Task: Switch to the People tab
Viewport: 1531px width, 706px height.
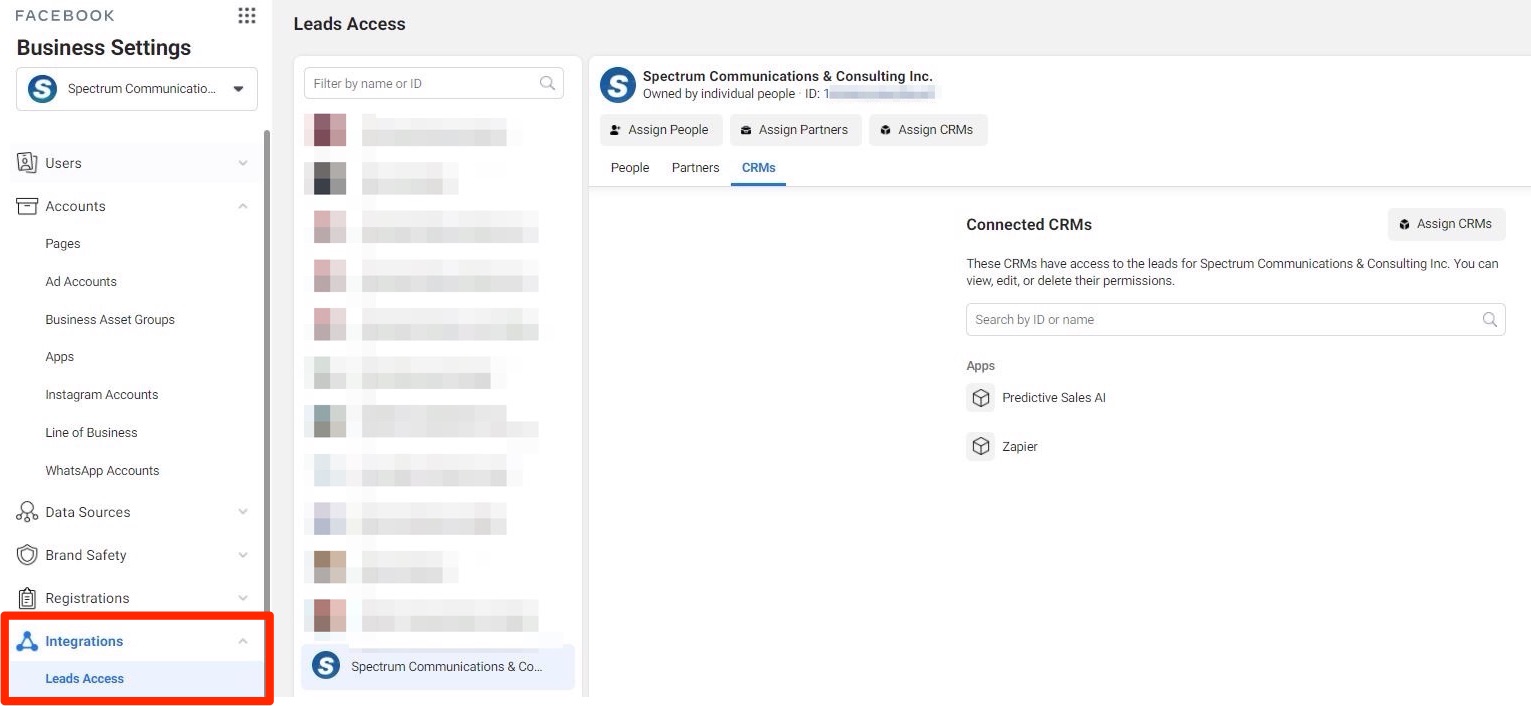Action: (x=630, y=168)
